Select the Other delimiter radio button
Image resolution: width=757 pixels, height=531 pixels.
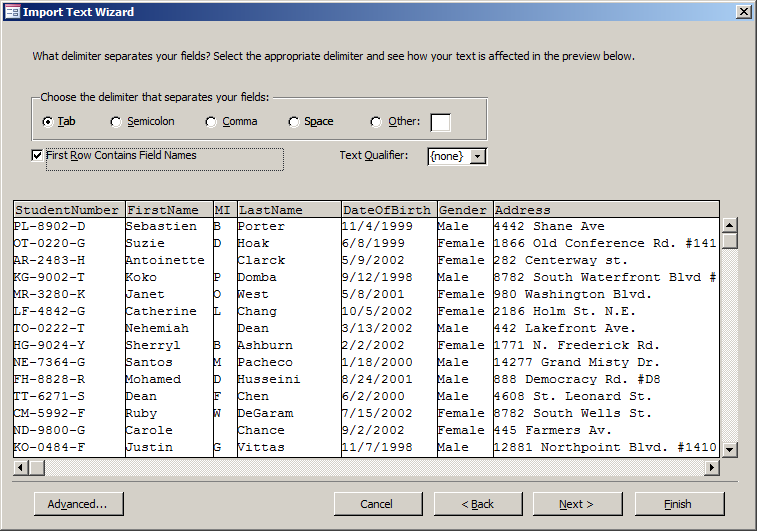pyautogui.click(x=376, y=122)
